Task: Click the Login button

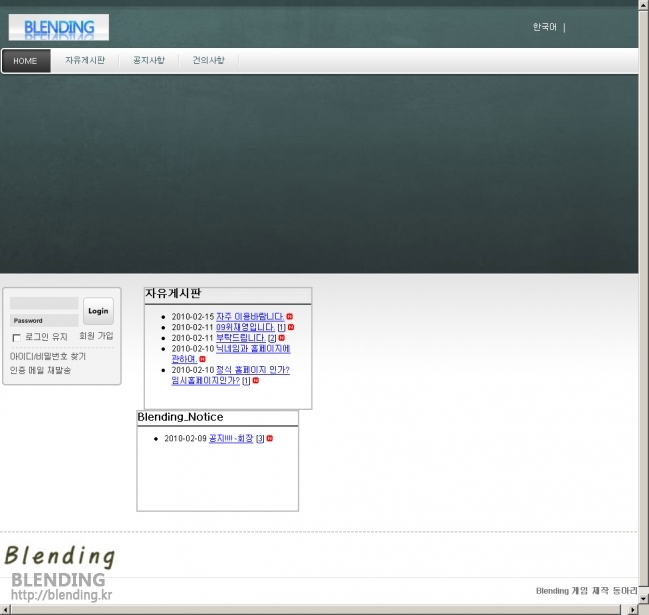Action: click(x=98, y=311)
